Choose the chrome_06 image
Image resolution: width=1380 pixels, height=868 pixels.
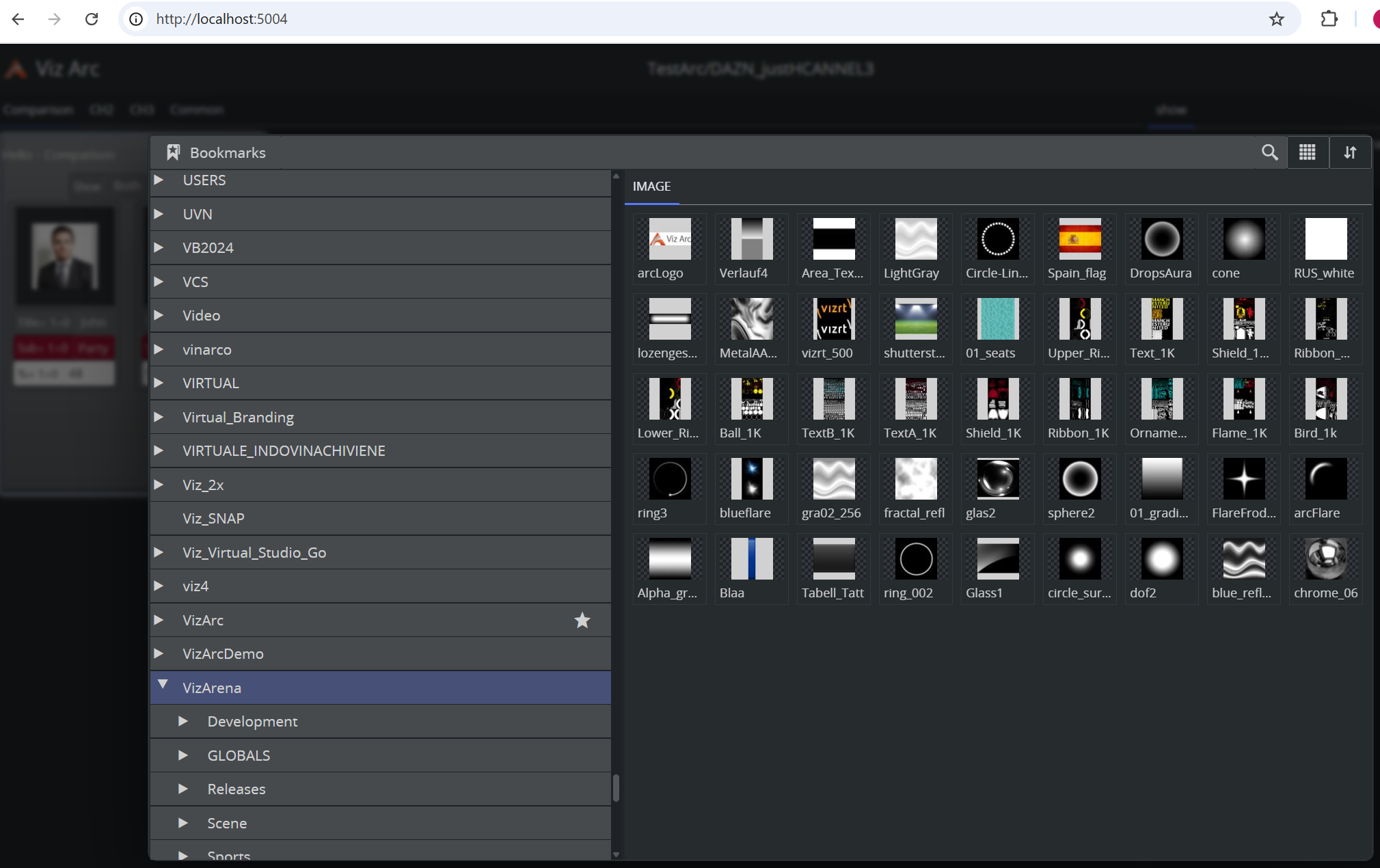click(1325, 560)
